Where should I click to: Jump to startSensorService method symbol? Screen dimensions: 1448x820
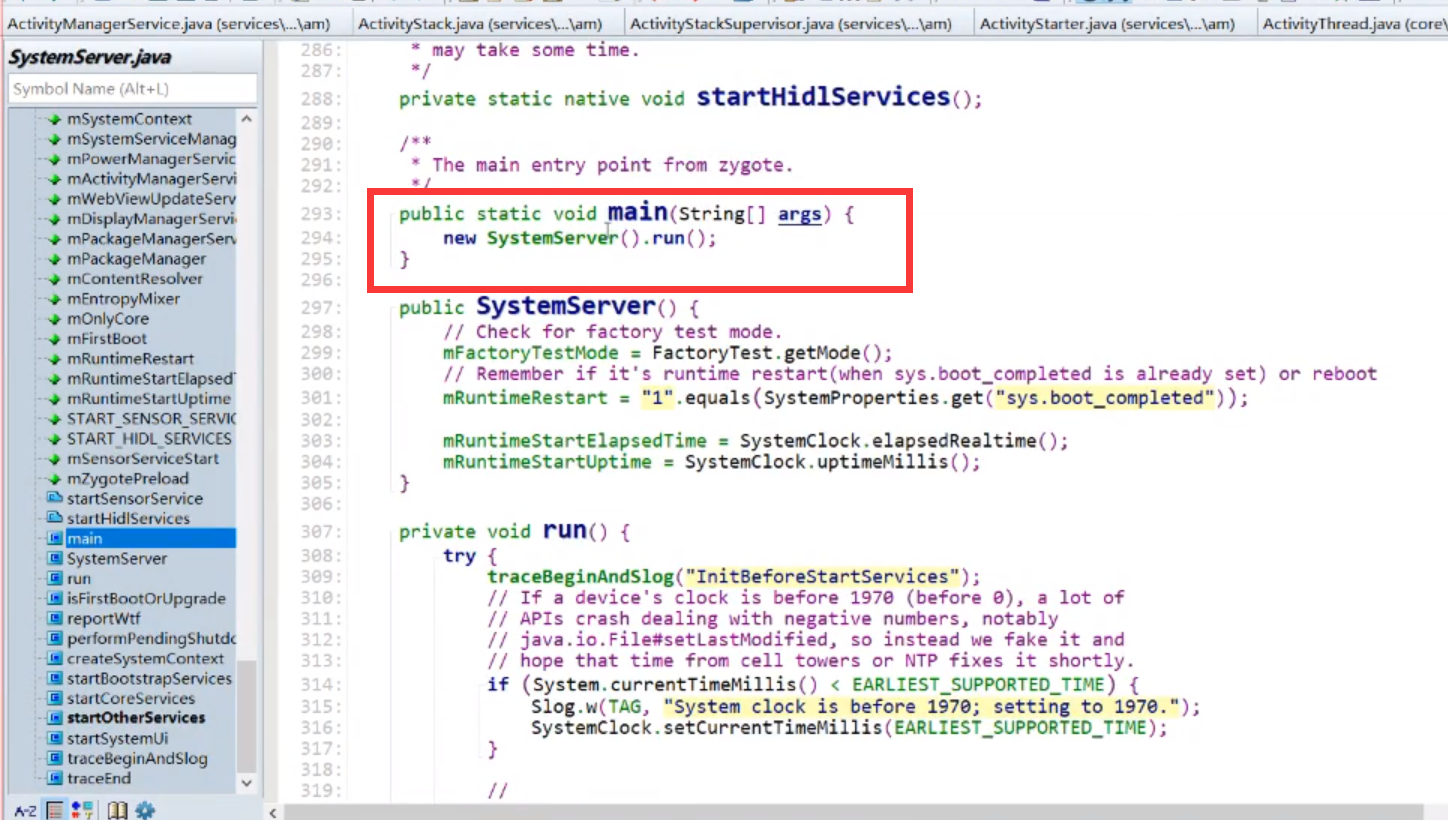pyautogui.click(x=134, y=499)
